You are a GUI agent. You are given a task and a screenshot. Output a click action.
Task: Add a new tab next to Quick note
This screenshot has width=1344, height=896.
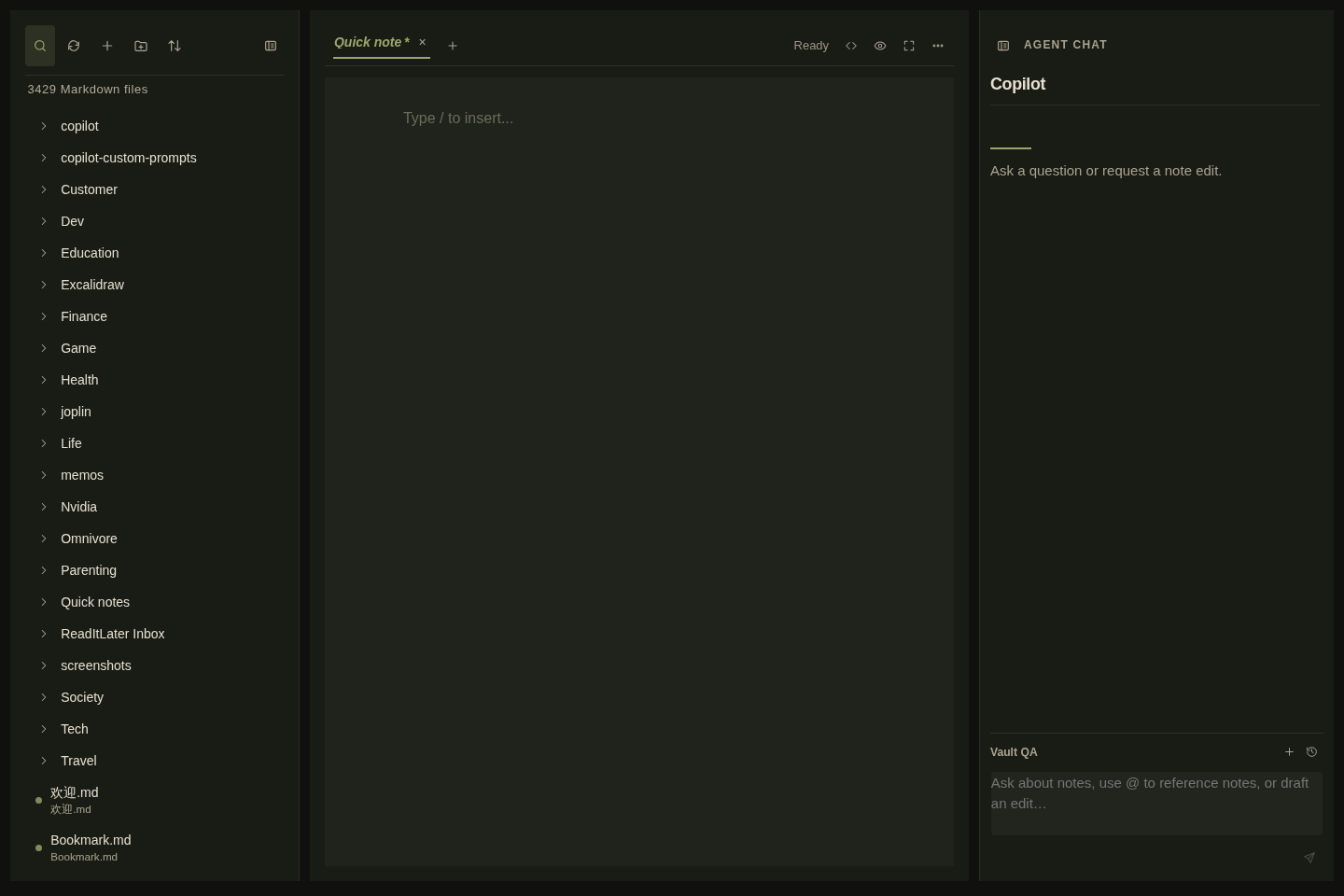453,46
